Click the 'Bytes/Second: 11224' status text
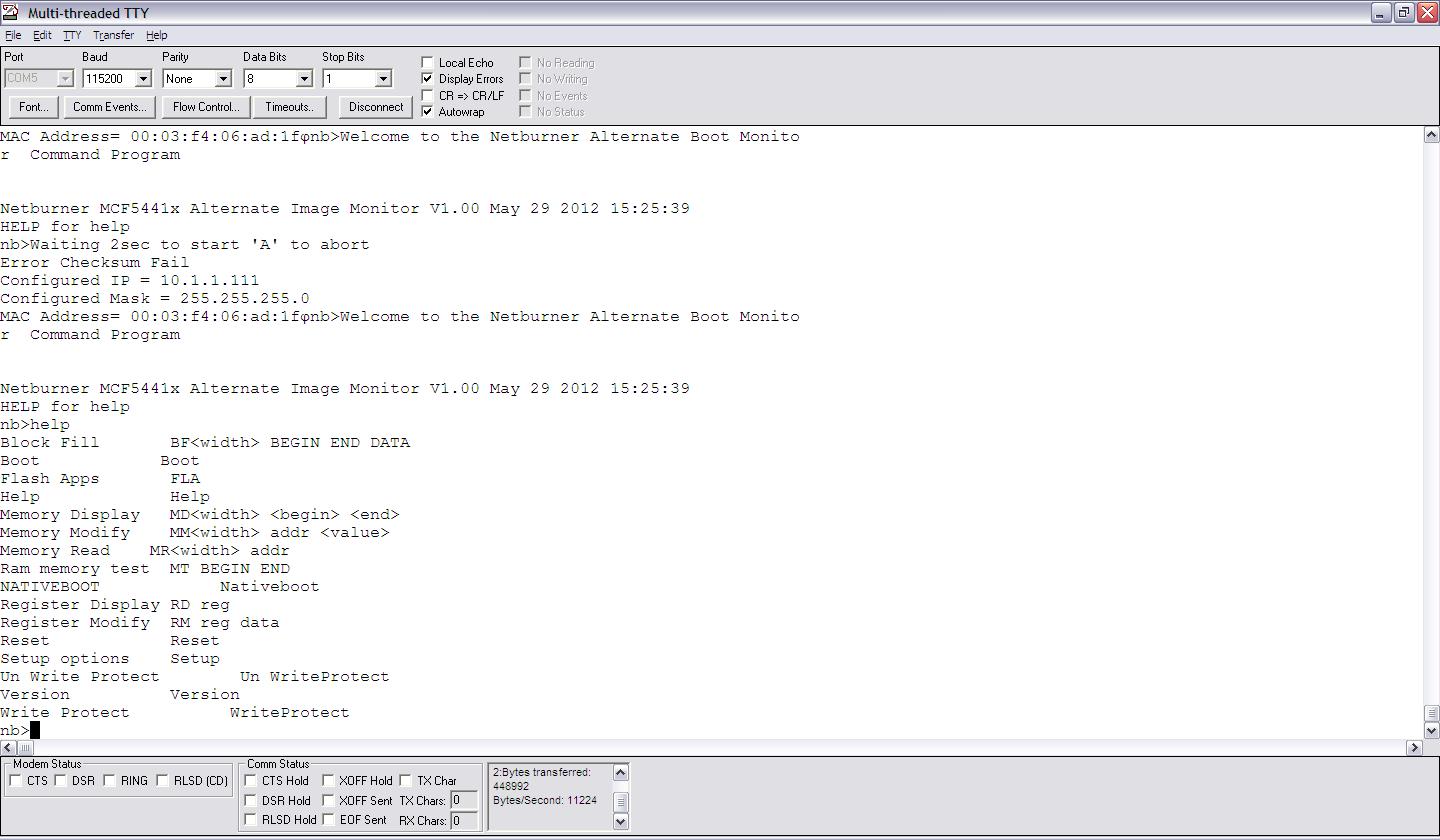1440x840 pixels. tap(545, 801)
